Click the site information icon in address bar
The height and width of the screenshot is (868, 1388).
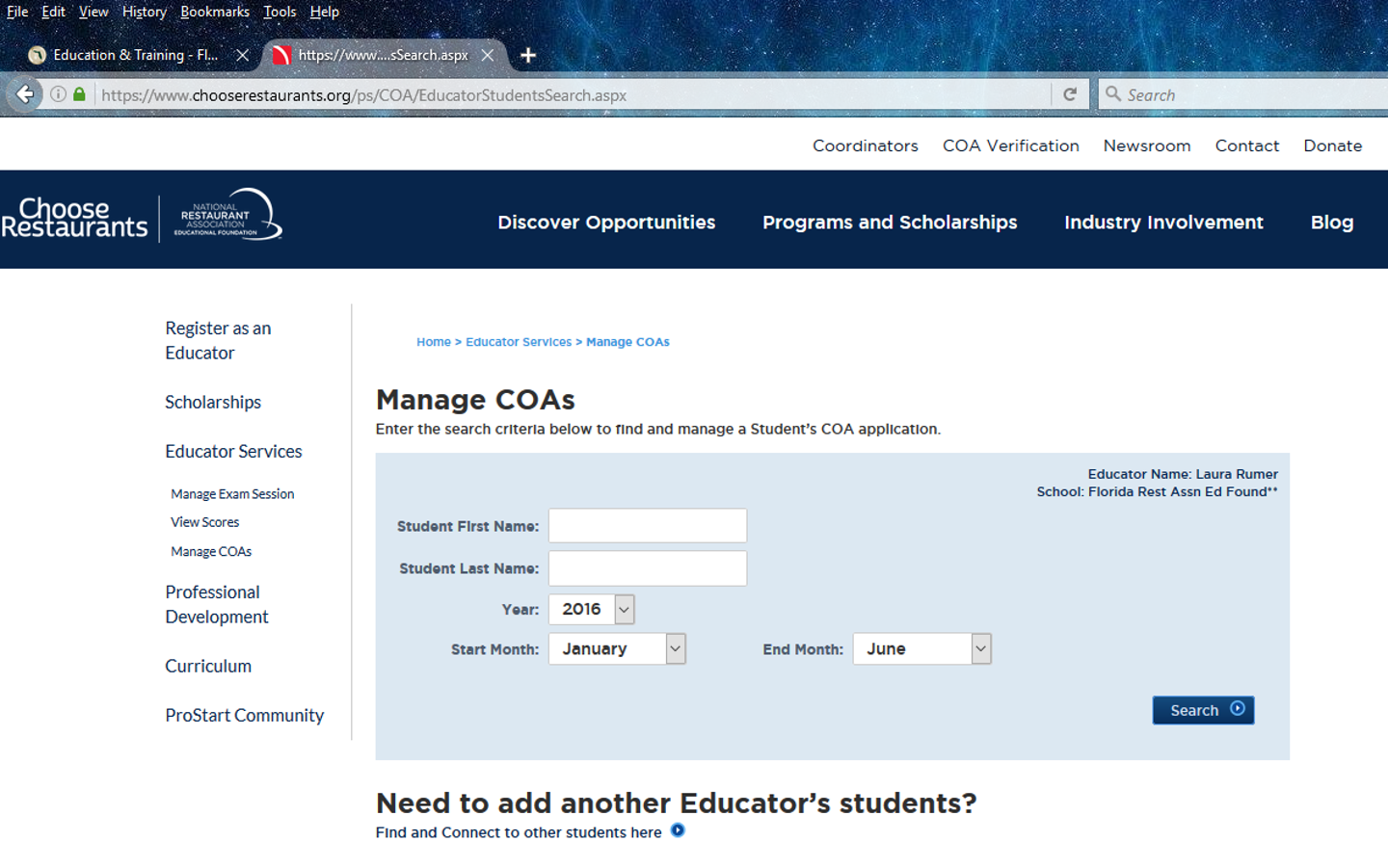click(x=59, y=94)
